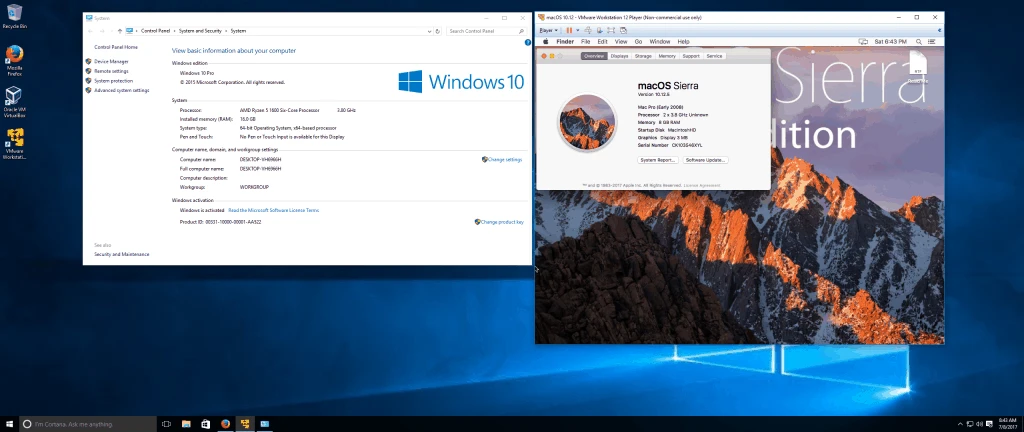
Task: Click the Windows Start button
Action: pos(9,424)
